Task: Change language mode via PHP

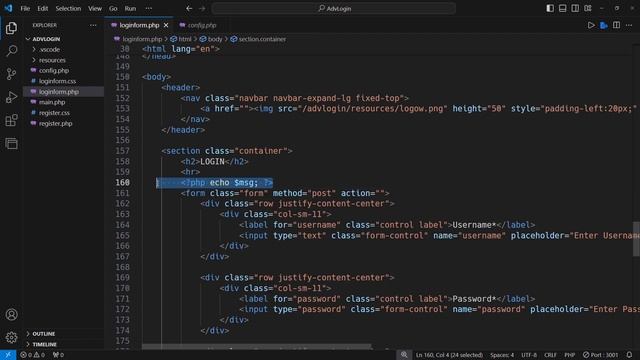Action: 569,355
